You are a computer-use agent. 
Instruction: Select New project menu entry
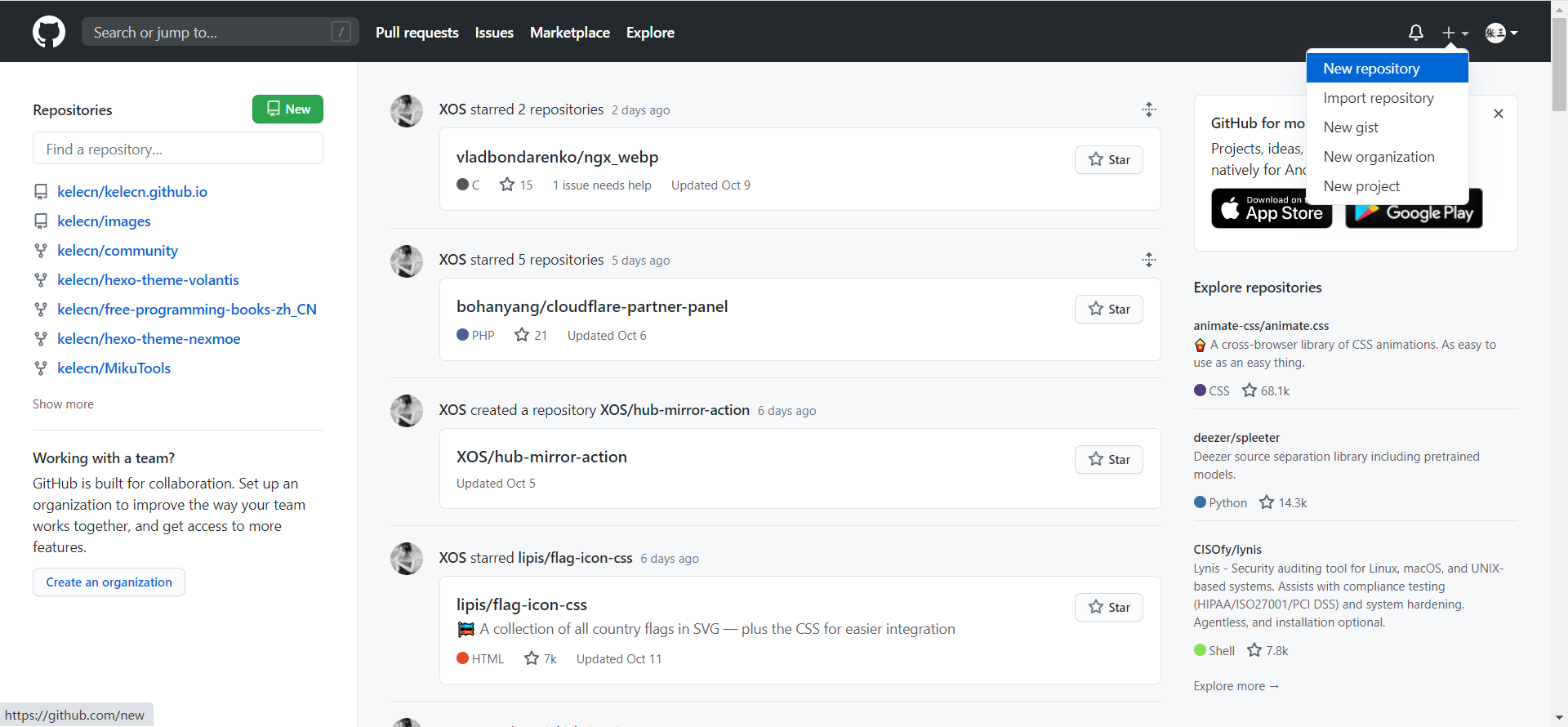[1387, 186]
